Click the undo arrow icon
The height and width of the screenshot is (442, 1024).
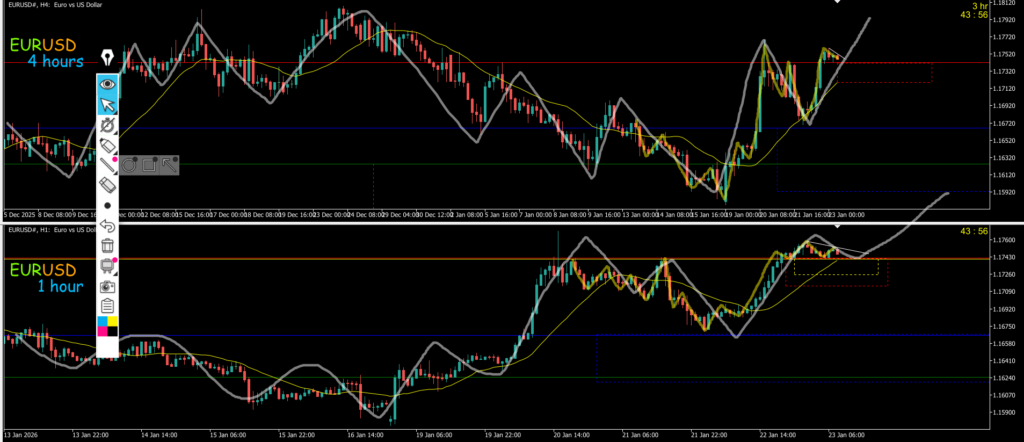[x=108, y=225]
